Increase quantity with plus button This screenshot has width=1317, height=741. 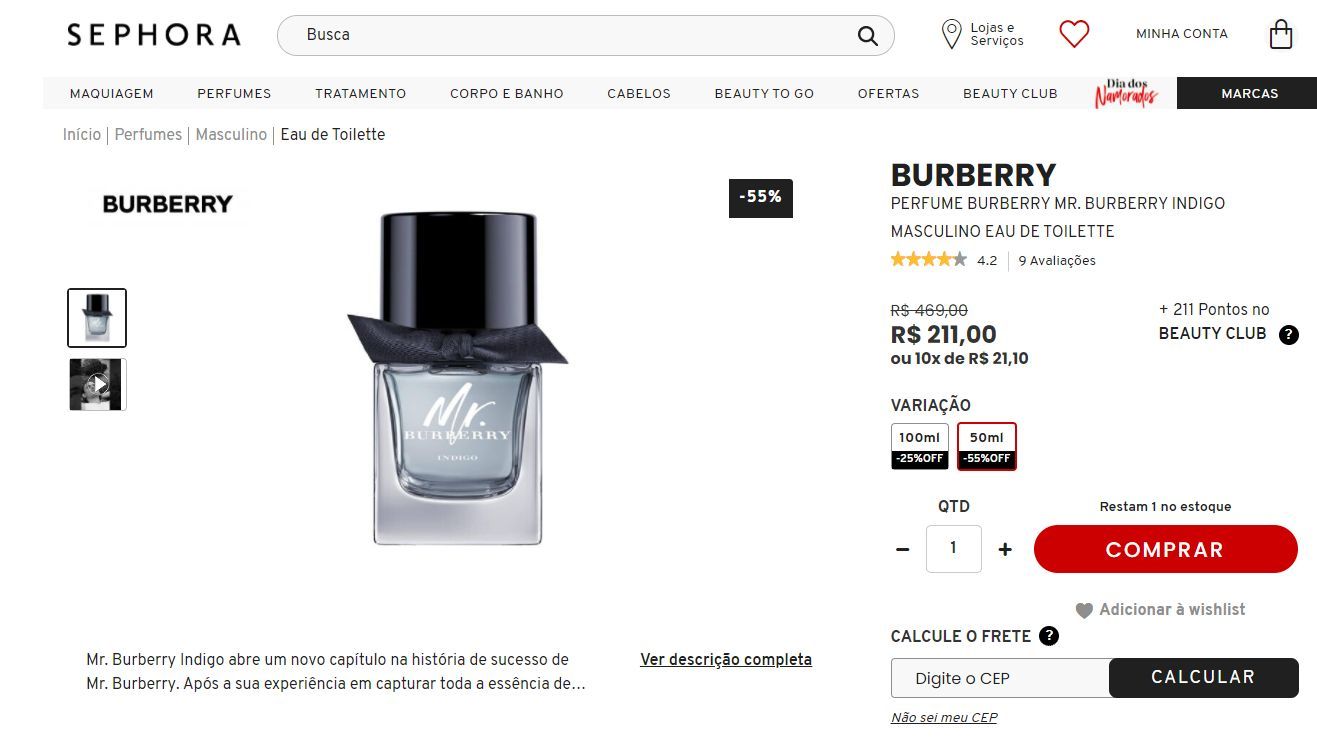[1005, 549]
